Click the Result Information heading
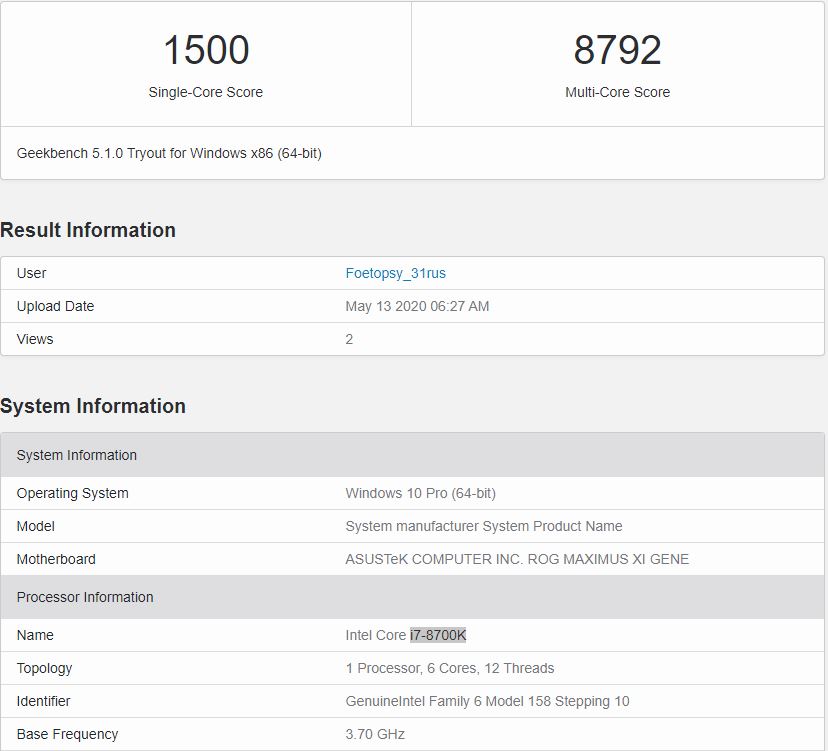 click(x=88, y=230)
